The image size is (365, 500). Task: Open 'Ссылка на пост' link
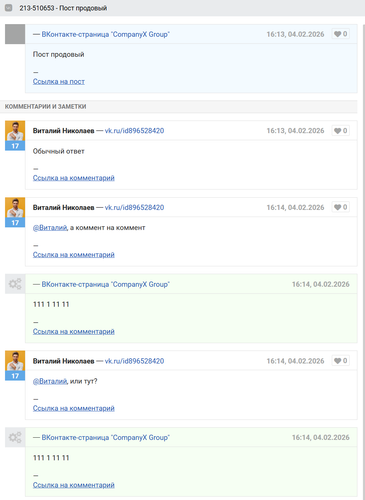tap(59, 81)
